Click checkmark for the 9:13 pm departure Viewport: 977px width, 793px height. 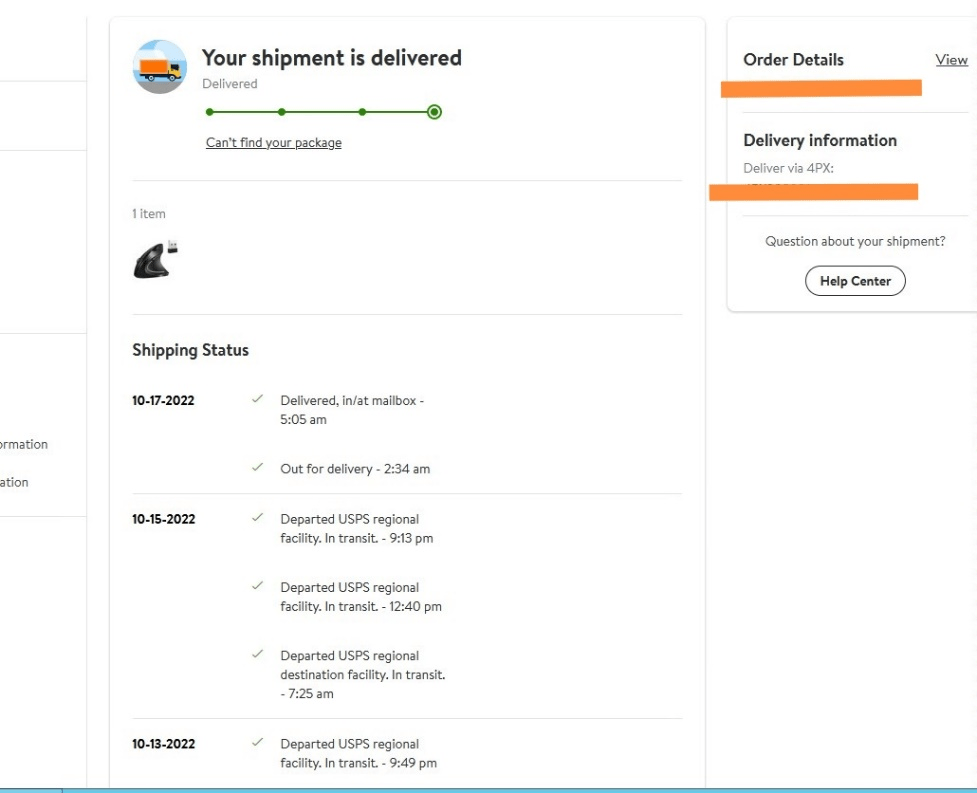(258, 518)
